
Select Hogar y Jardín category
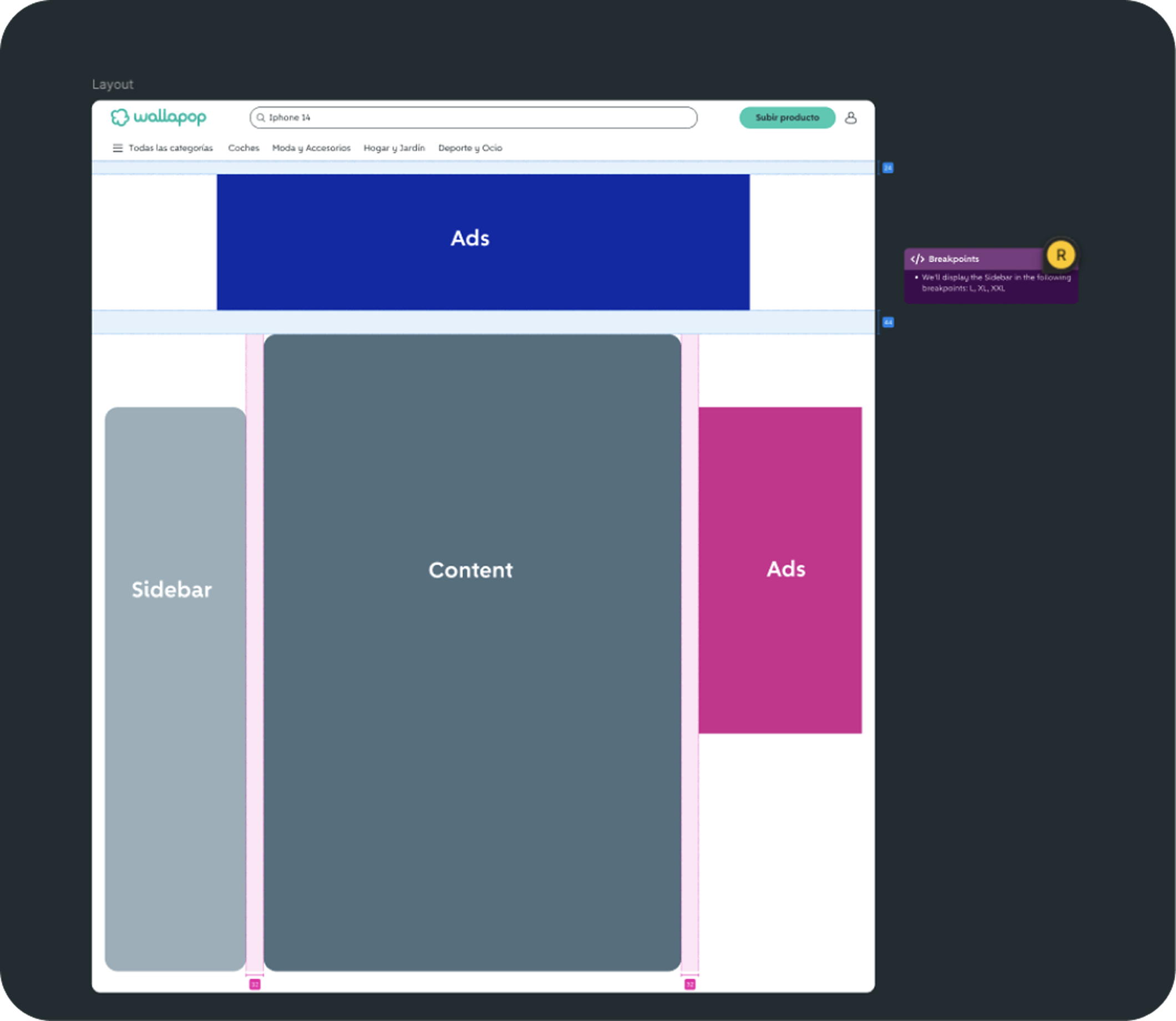click(394, 148)
